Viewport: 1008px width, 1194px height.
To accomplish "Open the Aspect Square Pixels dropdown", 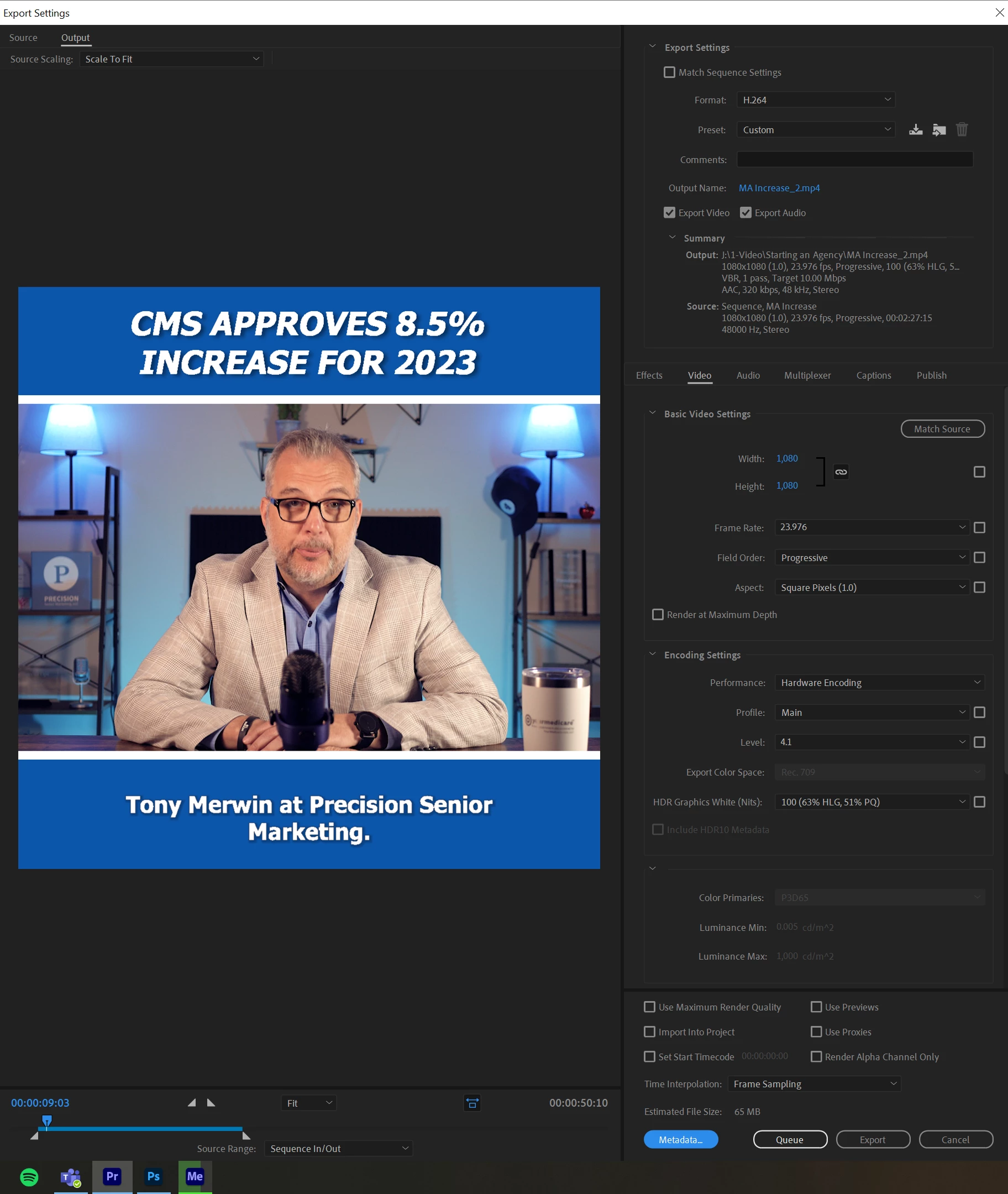I will click(x=872, y=587).
